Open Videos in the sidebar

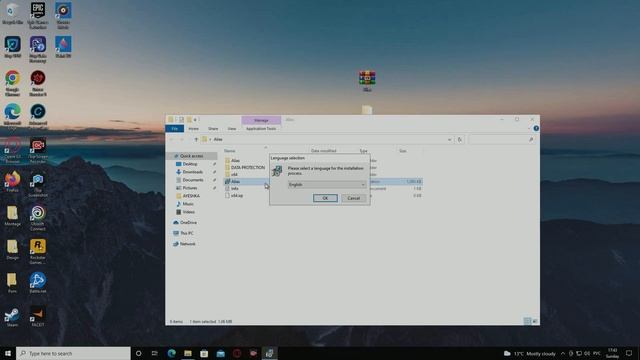pos(188,212)
